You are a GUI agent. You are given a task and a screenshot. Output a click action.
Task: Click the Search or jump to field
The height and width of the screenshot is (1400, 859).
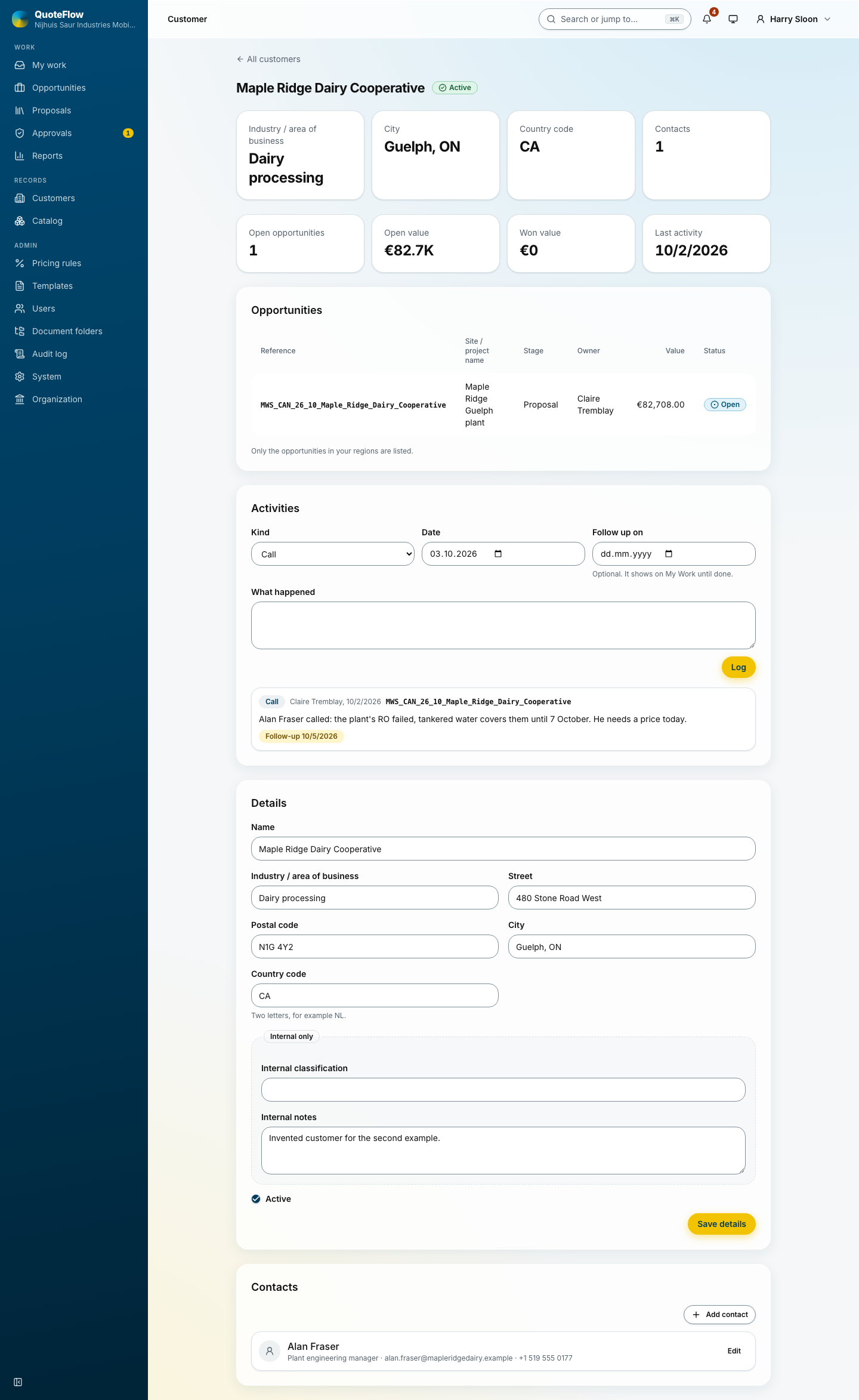614,19
